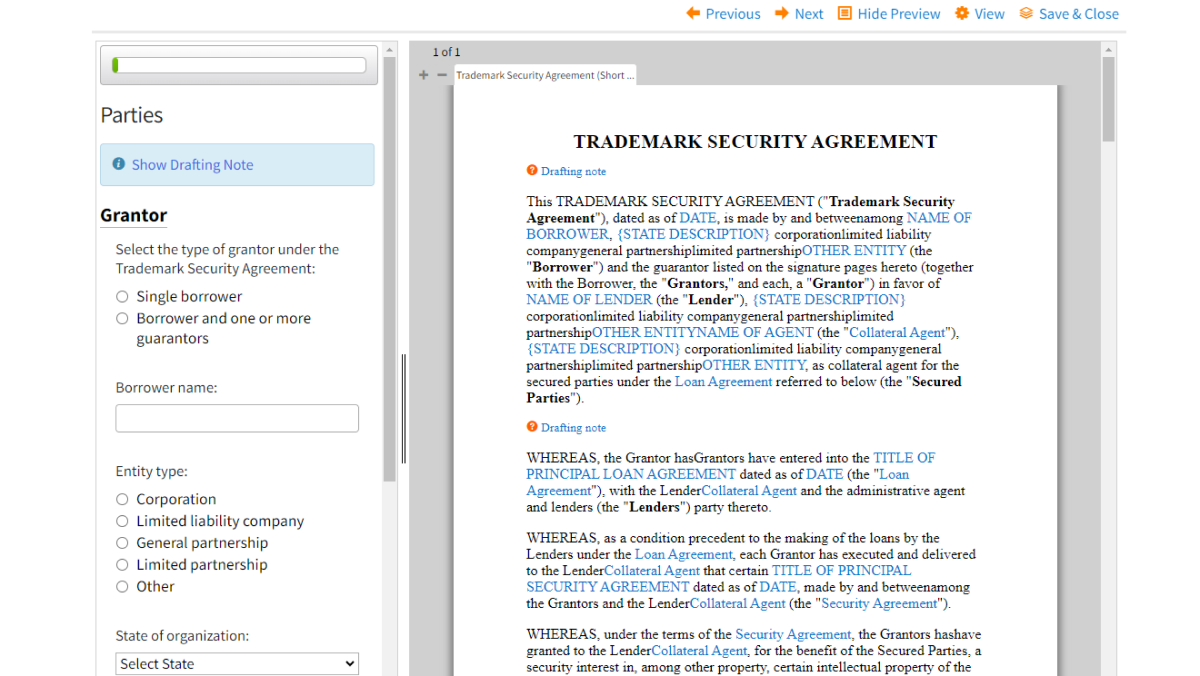Select Borrower and one or more guarantors
The height and width of the screenshot is (676, 1200).
[122, 318]
